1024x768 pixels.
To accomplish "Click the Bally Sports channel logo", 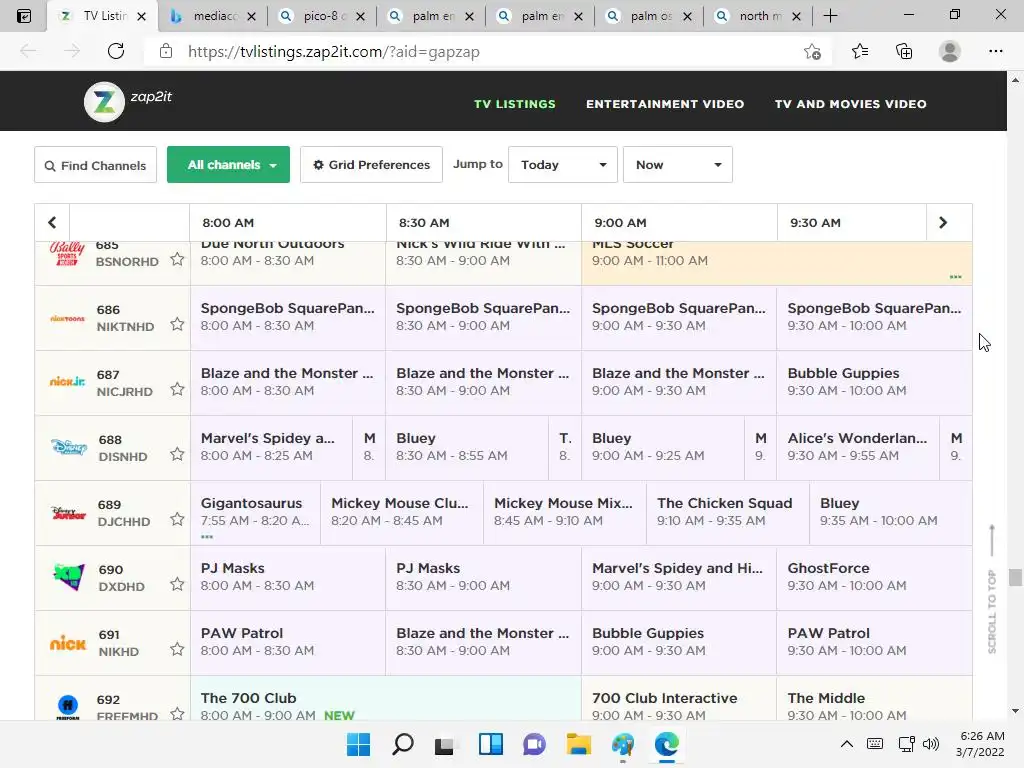I will point(67,253).
